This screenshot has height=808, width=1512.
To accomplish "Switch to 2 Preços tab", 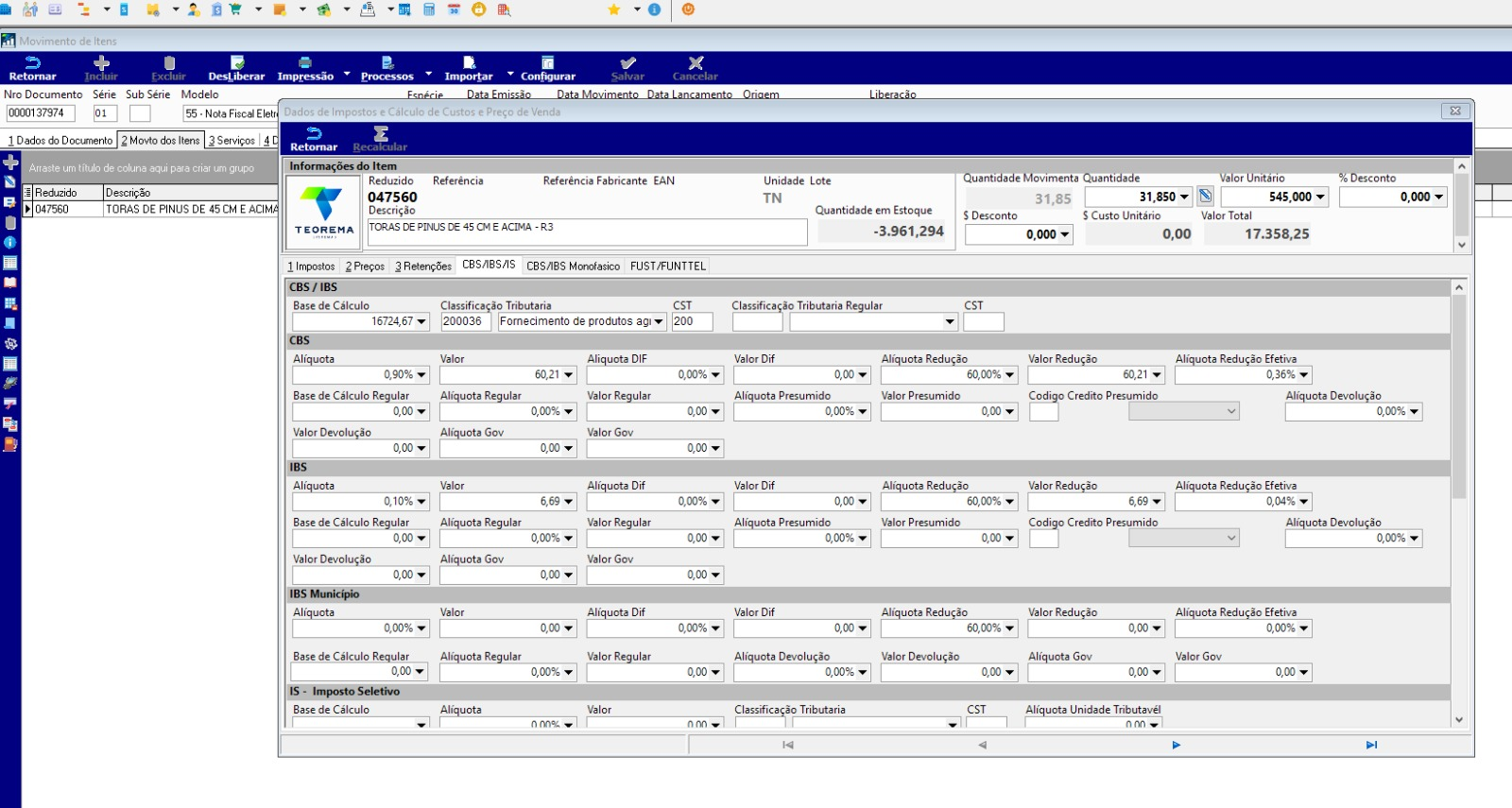I will pyautogui.click(x=365, y=266).
